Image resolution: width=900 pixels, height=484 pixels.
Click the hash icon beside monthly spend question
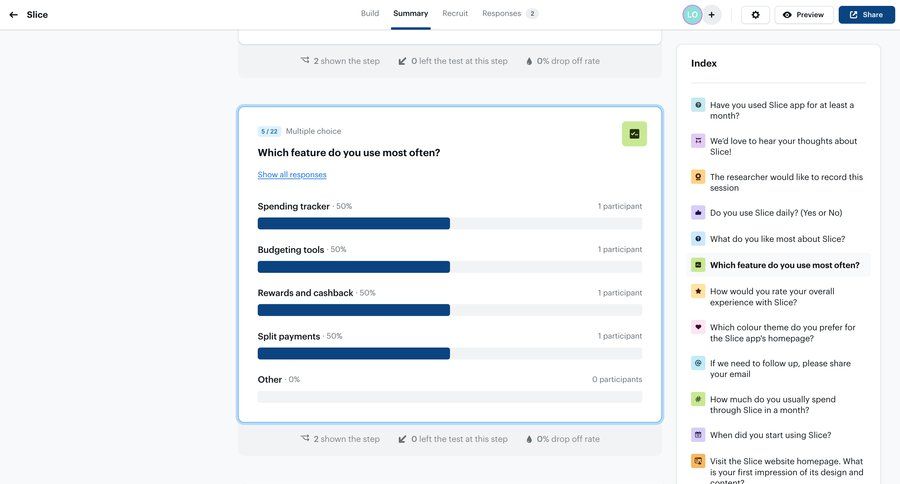click(x=698, y=399)
